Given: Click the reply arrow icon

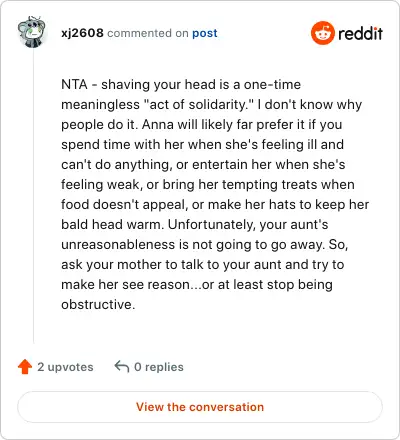Looking at the screenshot, I should click(122, 367).
